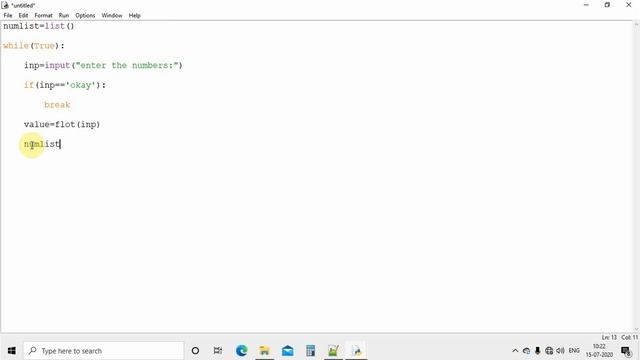Screen dimensions: 640x360
Task: Open the Edit menu
Action: (23, 15)
